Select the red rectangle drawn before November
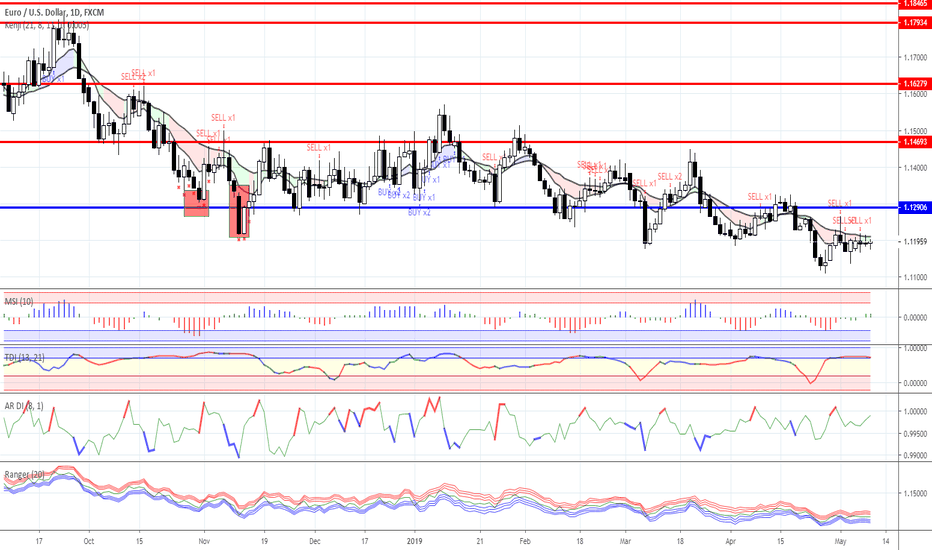The width and height of the screenshot is (932, 550). click(196, 203)
